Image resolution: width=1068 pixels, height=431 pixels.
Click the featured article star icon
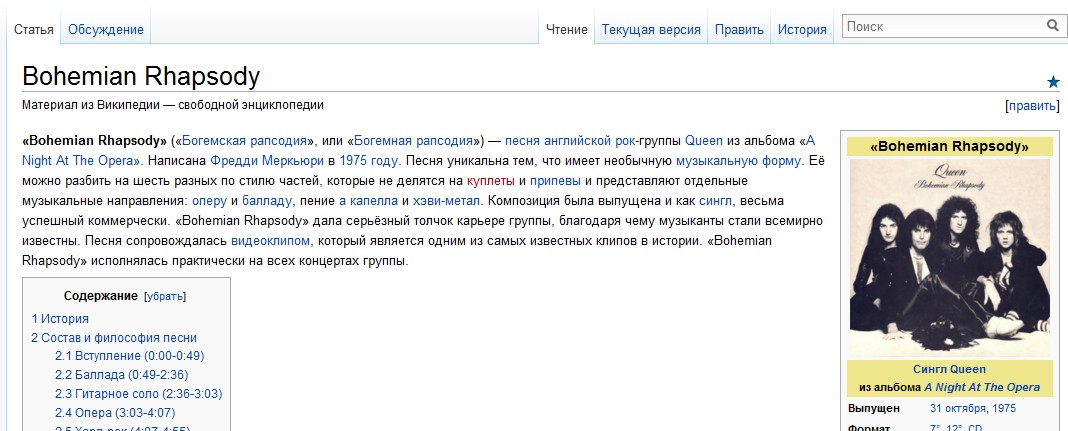pos(1053,82)
